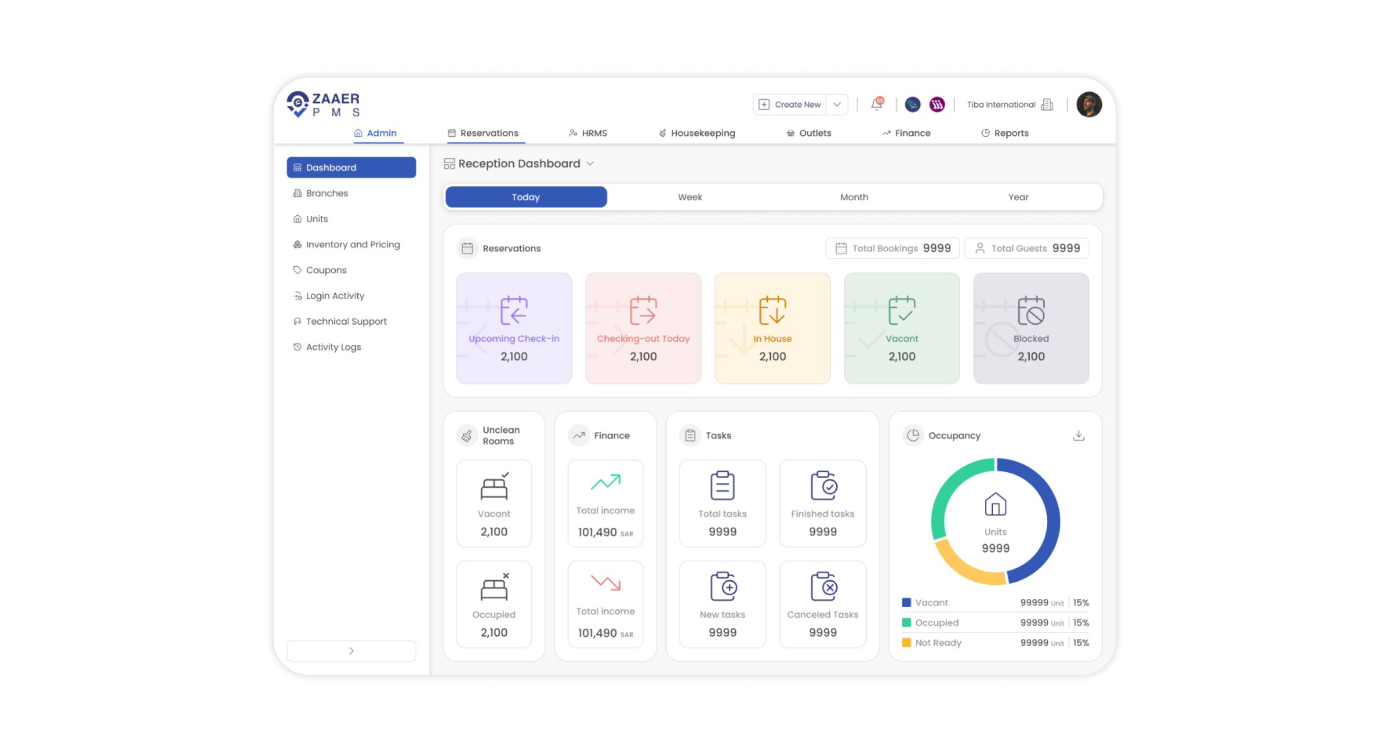Select the Month time range
Screen dimensions: 1390x753
[x=854, y=197]
